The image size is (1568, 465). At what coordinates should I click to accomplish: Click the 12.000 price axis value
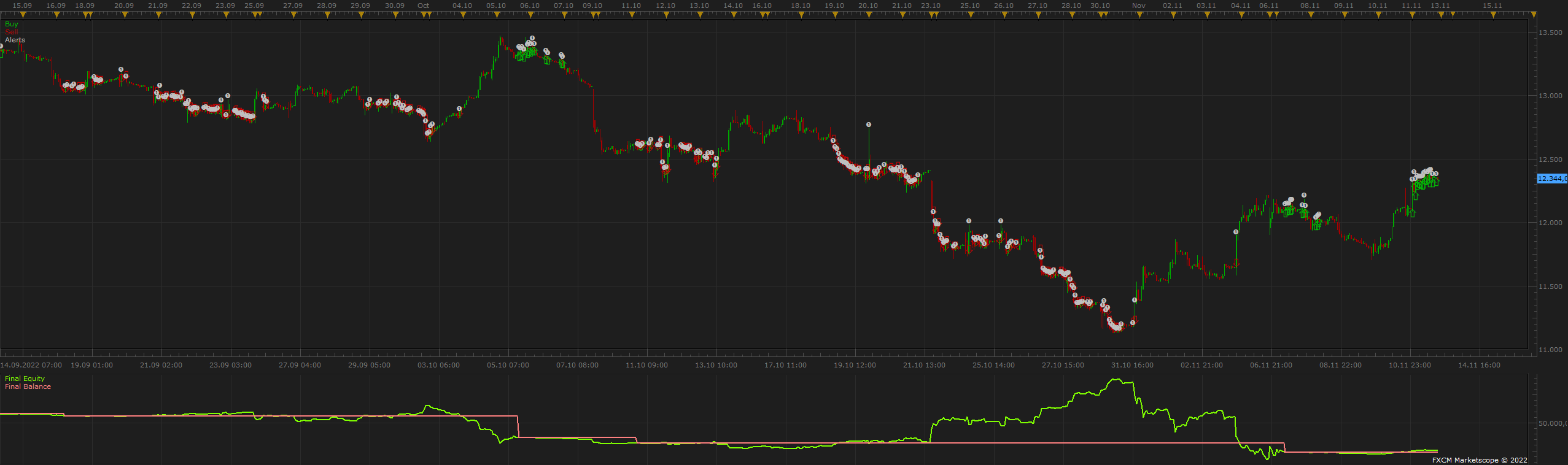[x=1550, y=223]
